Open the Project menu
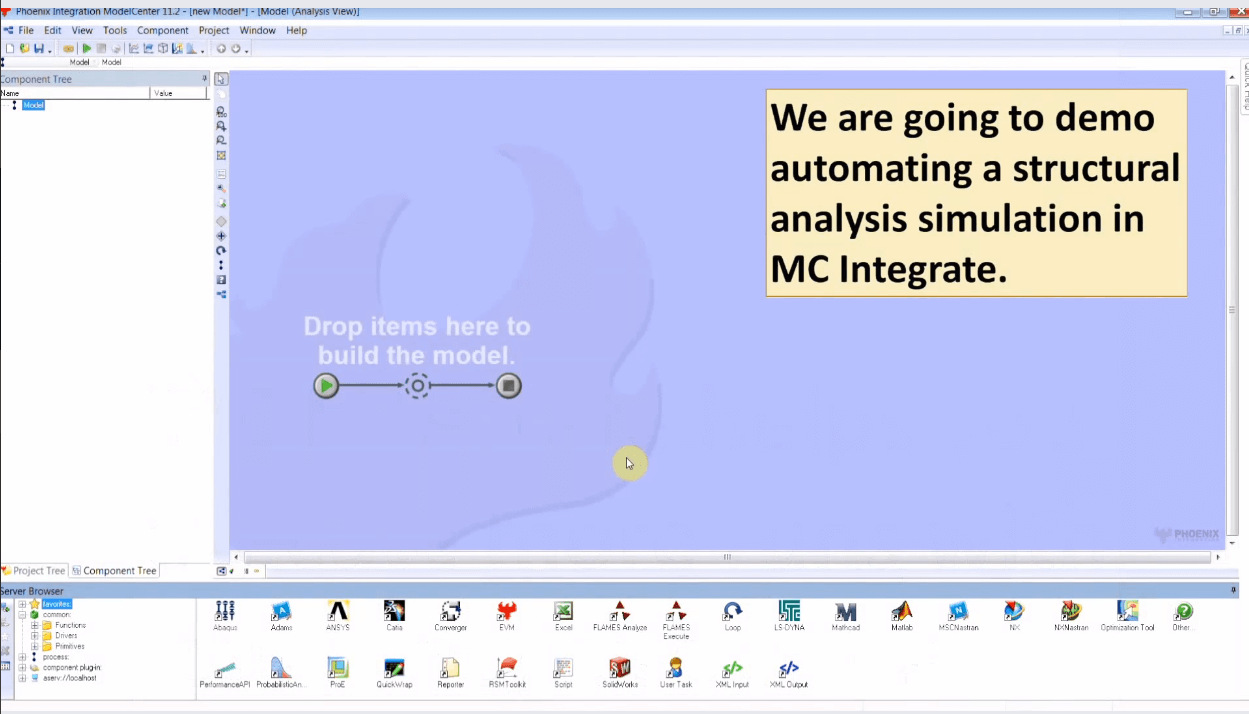The image size is (1249, 714). [x=214, y=31]
